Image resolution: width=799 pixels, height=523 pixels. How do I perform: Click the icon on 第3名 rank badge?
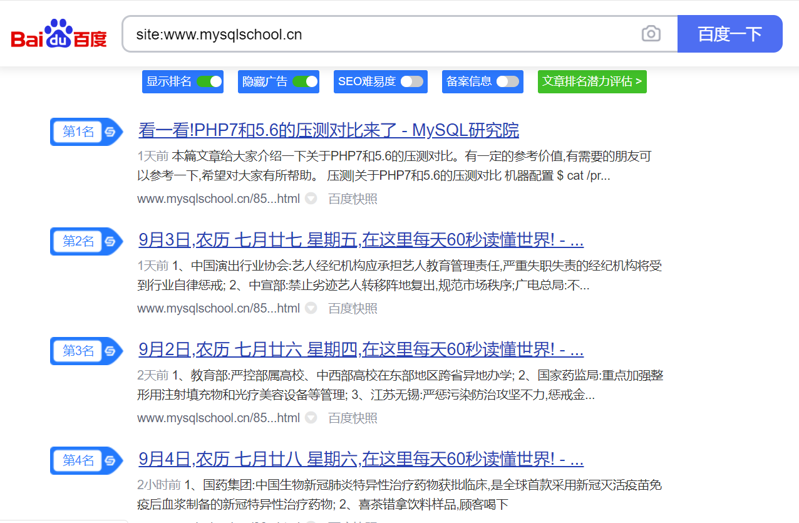point(111,351)
